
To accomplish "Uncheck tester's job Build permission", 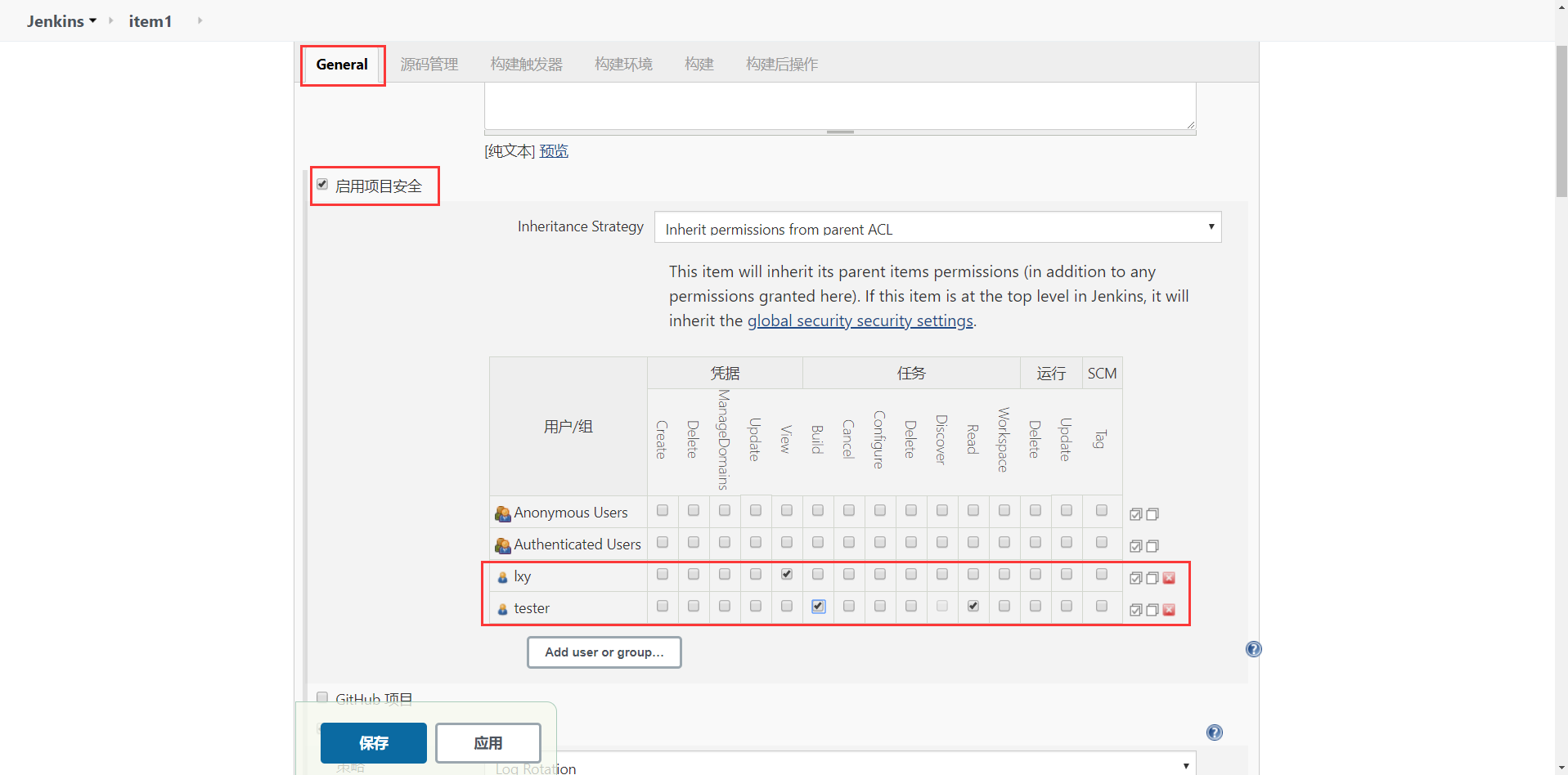I will click(x=818, y=607).
